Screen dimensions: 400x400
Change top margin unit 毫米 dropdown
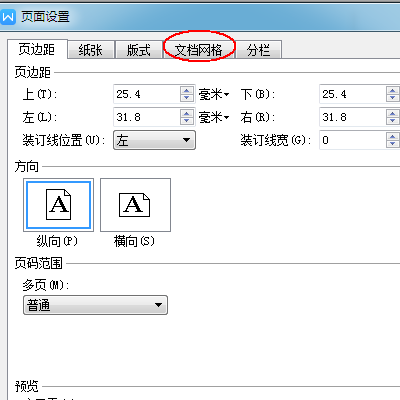(214, 95)
